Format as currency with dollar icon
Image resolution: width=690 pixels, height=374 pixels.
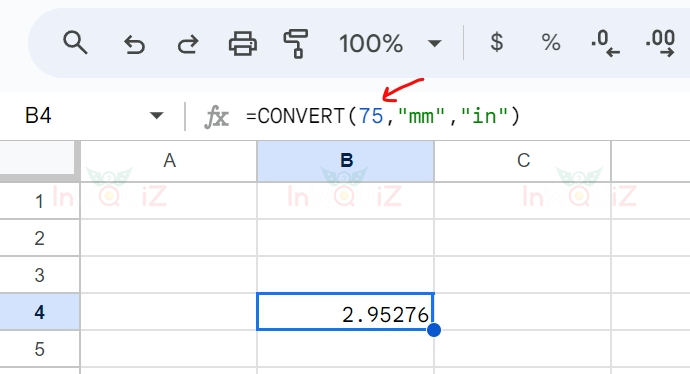click(x=497, y=43)
